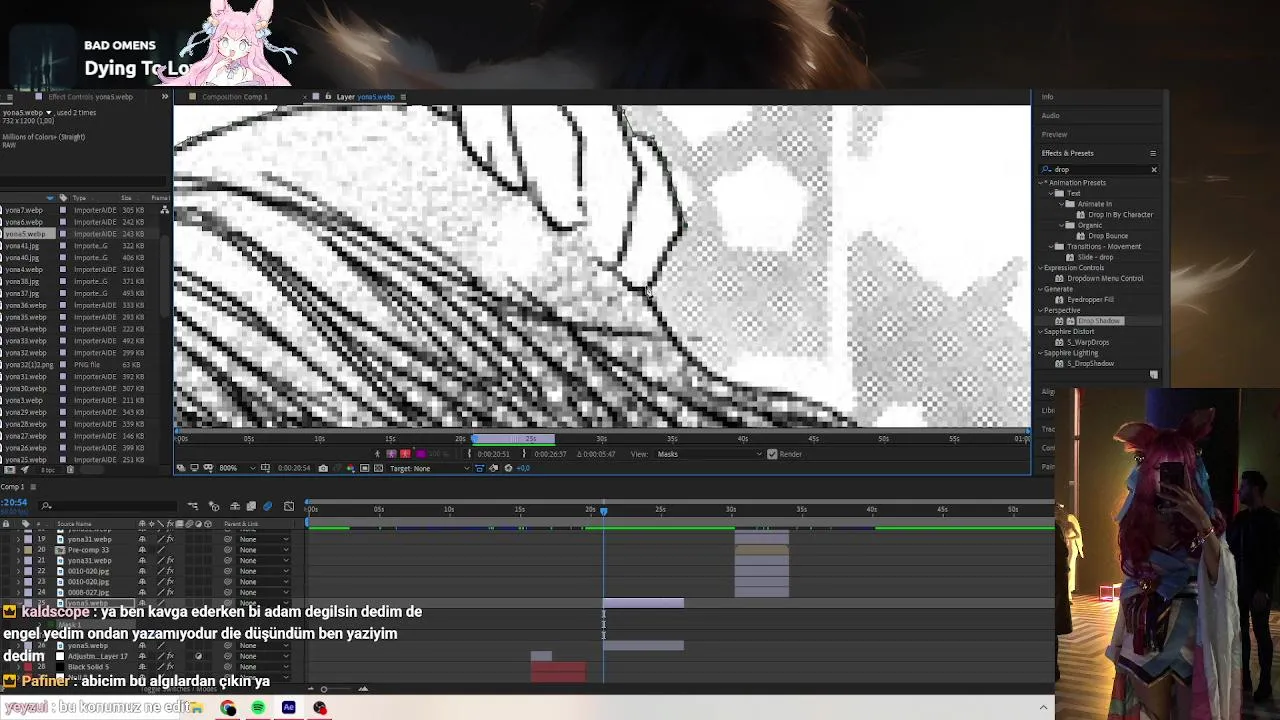
Task: Collapse the Animation Presets group
Action: click(x=1041, y=183)
